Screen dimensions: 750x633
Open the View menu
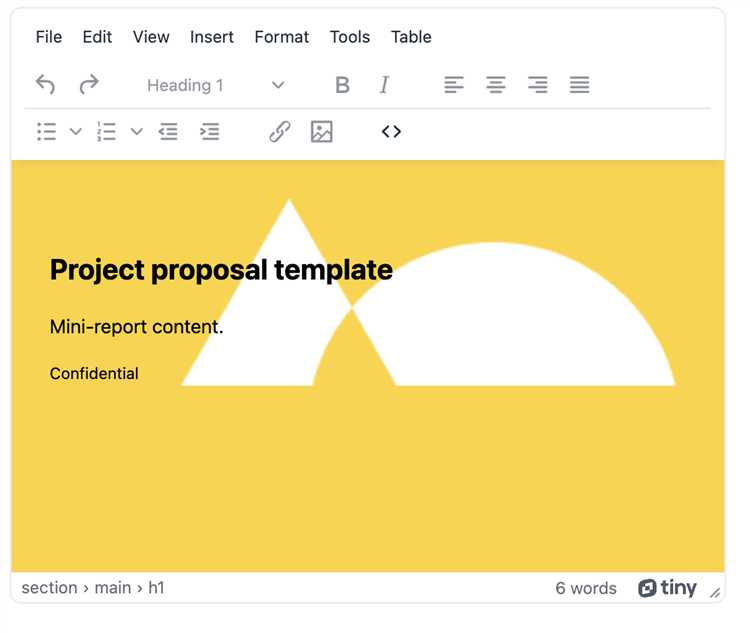point(151,37)
